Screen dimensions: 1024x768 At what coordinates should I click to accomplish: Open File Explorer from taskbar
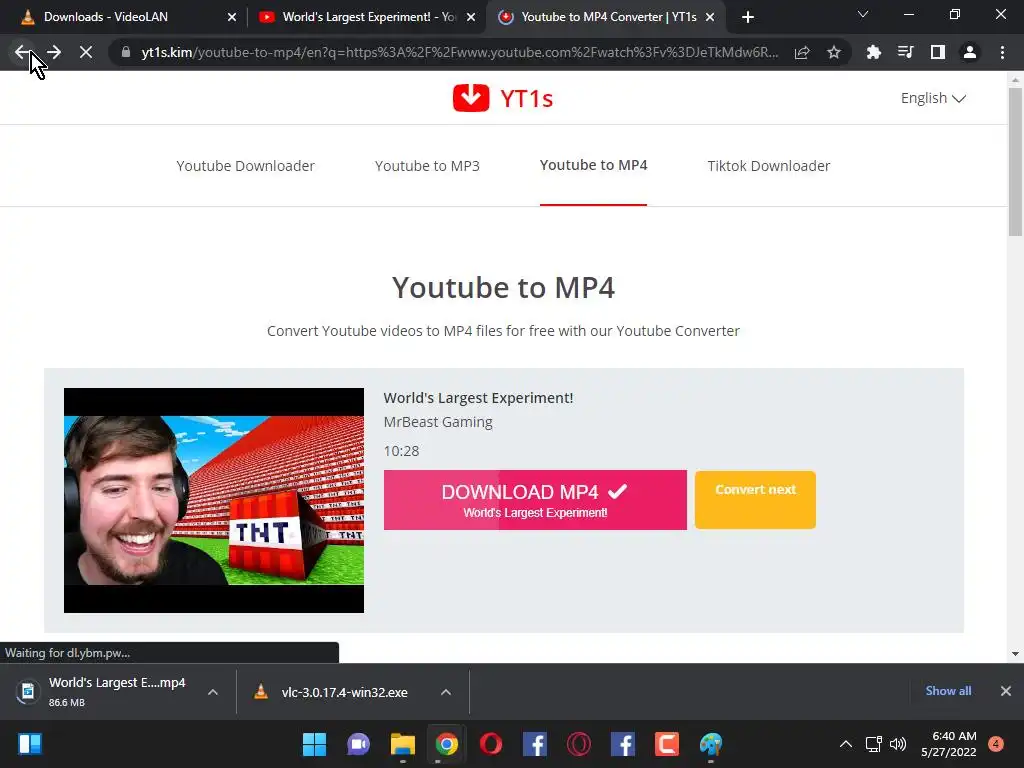pyautogui.click(x=402, y=744)
